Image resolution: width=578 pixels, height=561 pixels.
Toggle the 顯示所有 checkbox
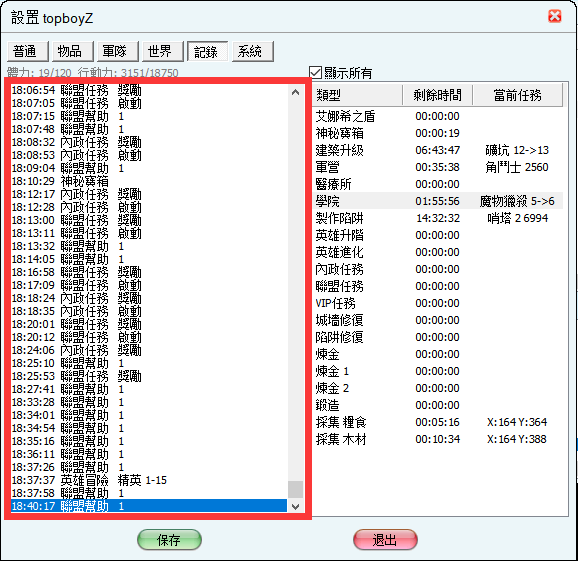315,73
